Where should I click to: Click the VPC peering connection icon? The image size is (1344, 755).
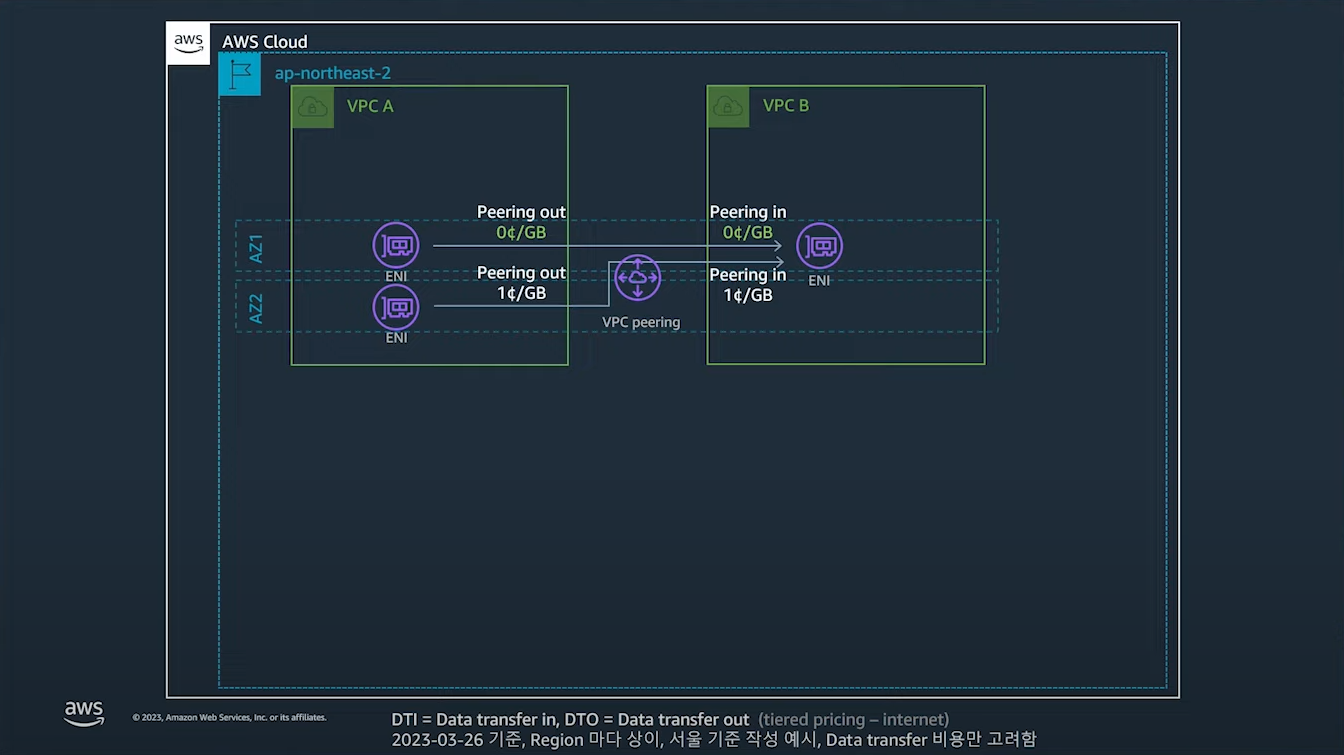point(637,278)
